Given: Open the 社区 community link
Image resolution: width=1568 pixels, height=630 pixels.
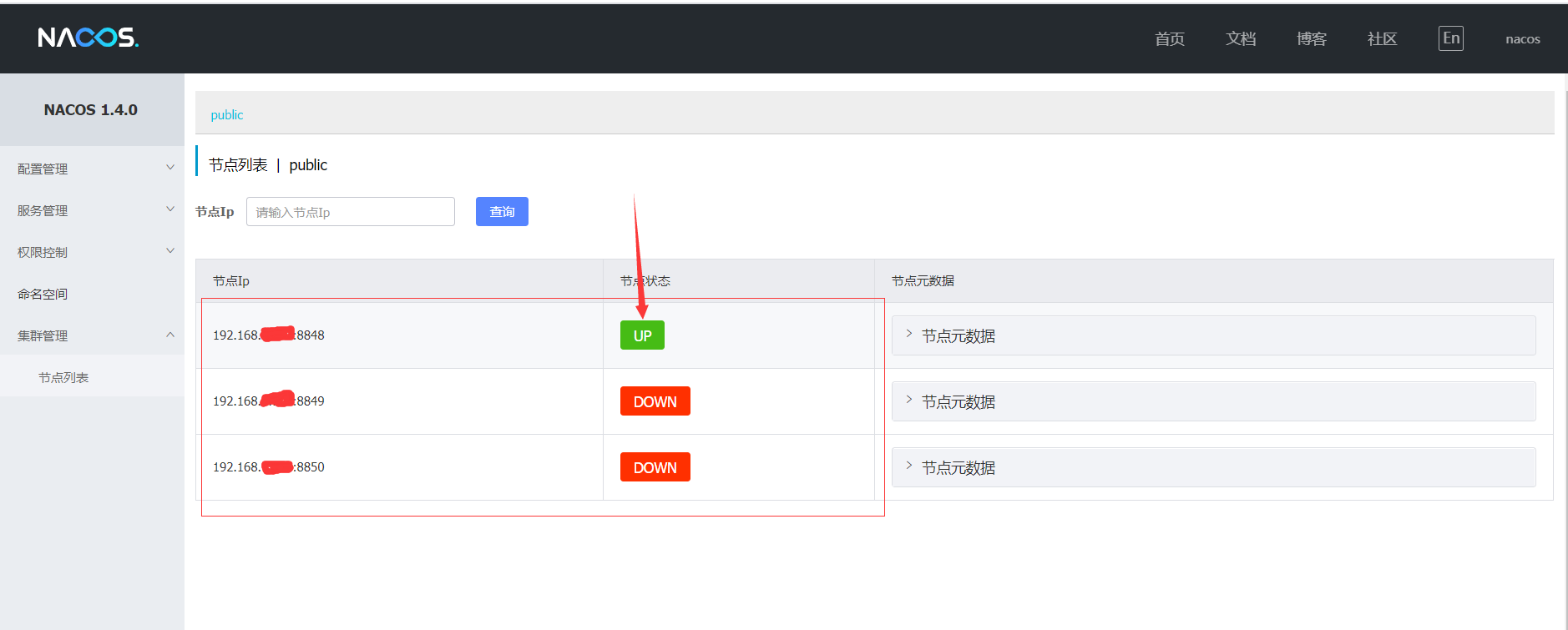Looking at the screenshot, I should tap(1383, 39).
